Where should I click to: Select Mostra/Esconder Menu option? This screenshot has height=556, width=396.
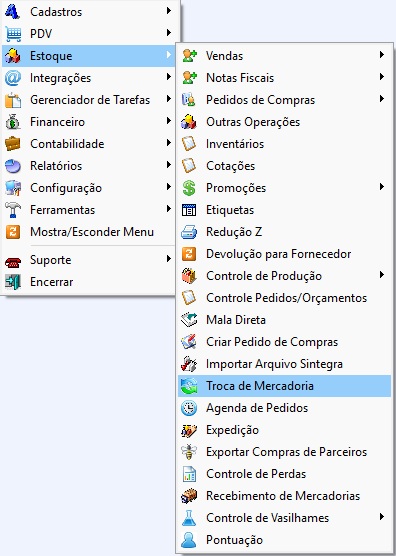89,232
